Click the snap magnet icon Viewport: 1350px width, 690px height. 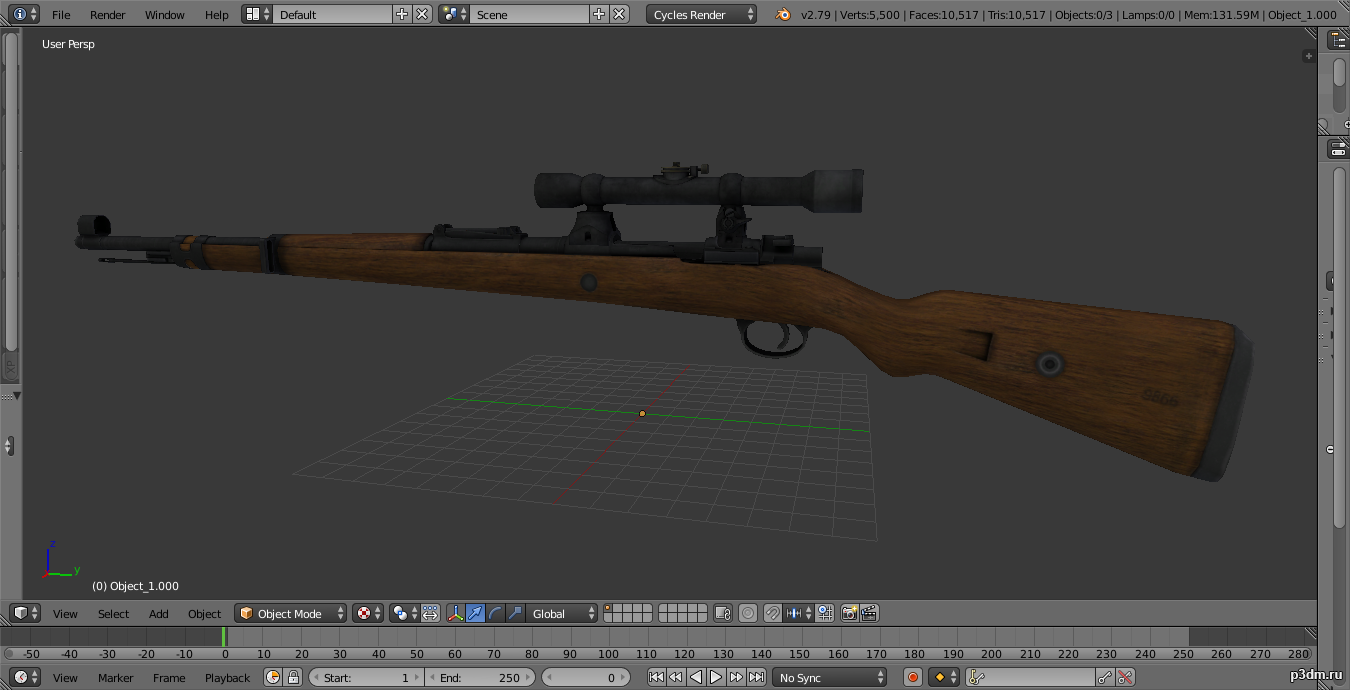pos(772,613)
